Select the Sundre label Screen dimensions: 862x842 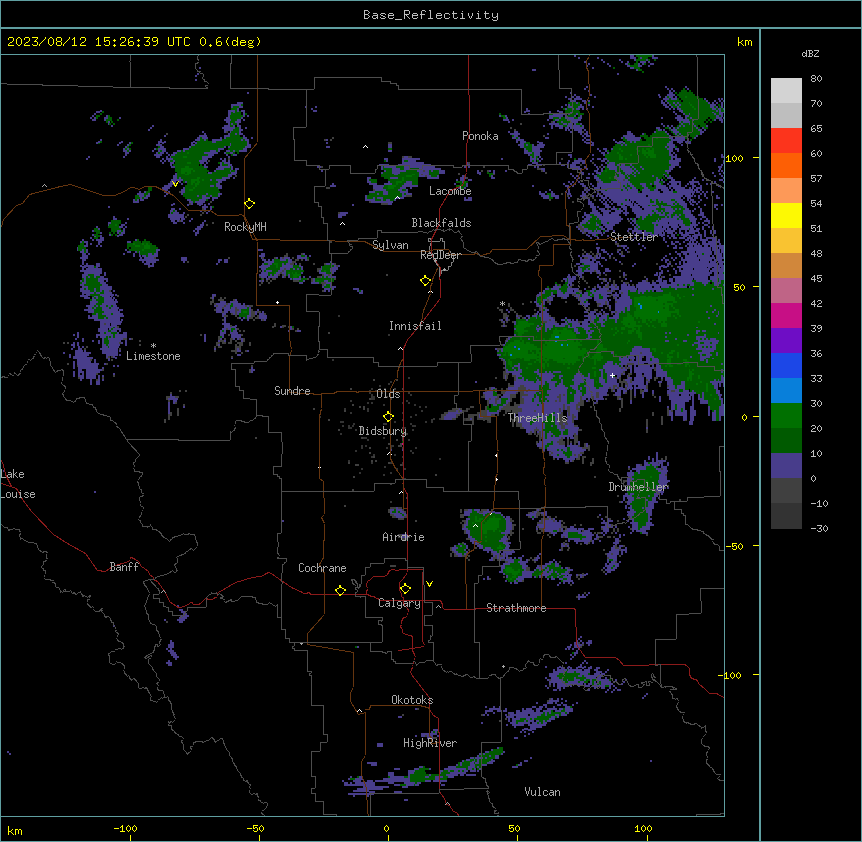pyautogui.click(x=292, y=391)
